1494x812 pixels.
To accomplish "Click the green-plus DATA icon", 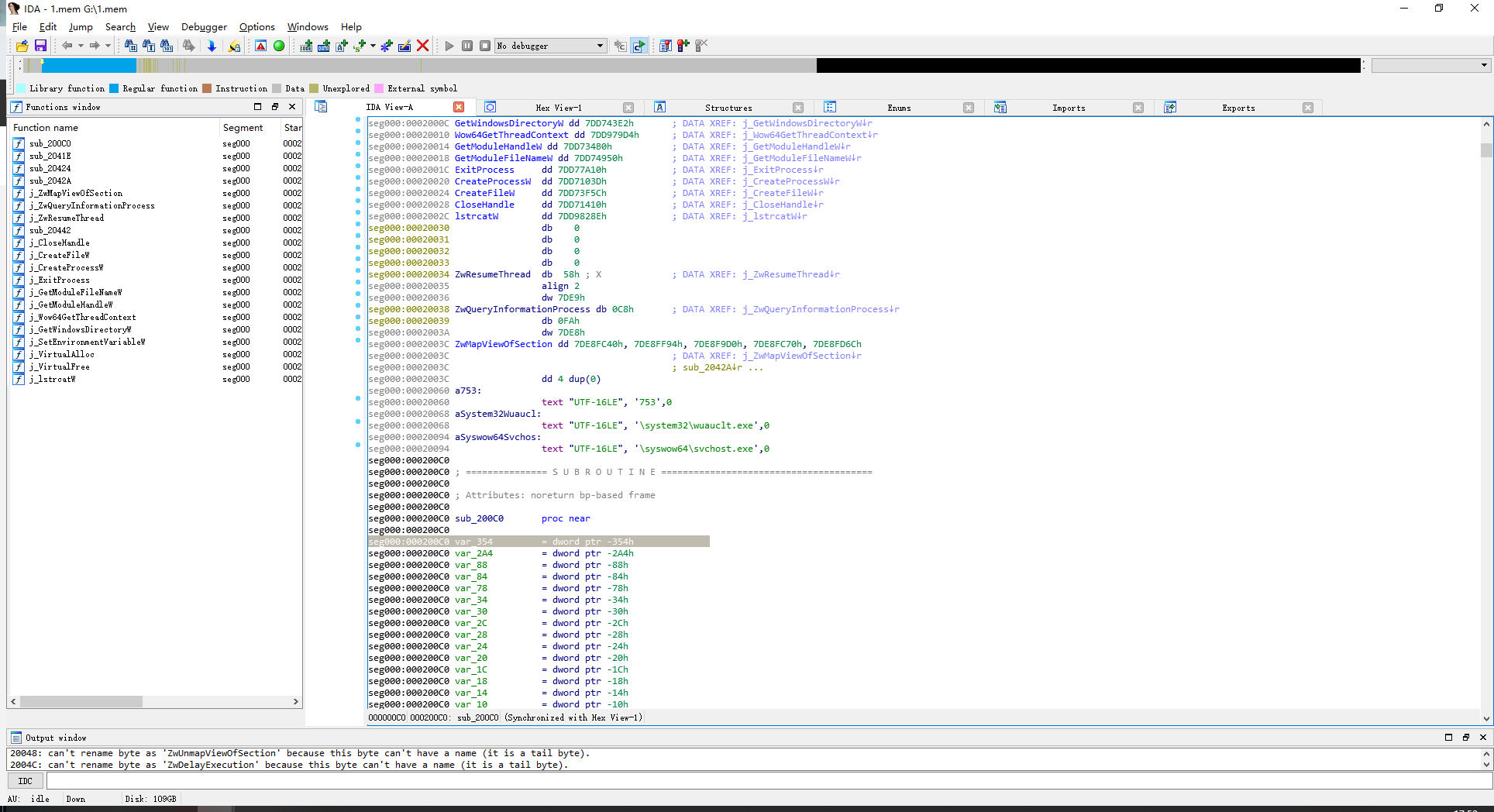I will click(324, 46).
